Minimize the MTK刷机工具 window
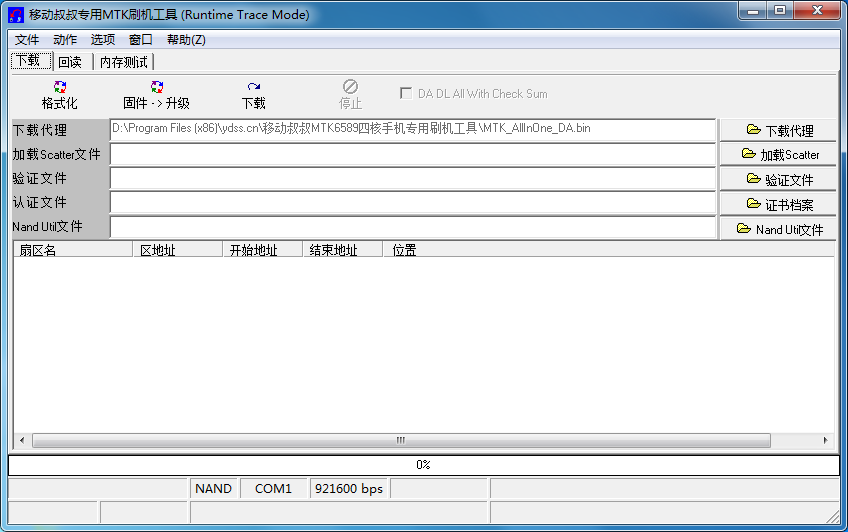This screenshot has width=848, height=532. point(753,11)
